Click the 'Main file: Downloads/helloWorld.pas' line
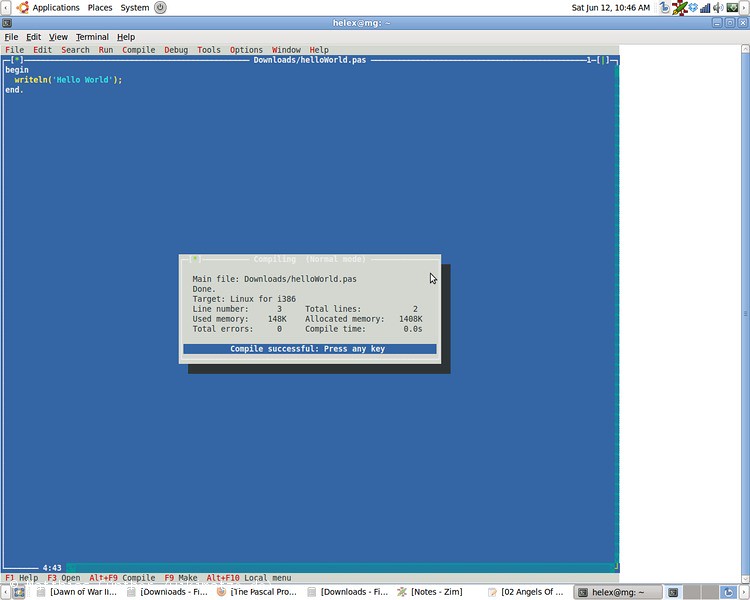Screen dimensions: 750x600 tap(275, 279)
